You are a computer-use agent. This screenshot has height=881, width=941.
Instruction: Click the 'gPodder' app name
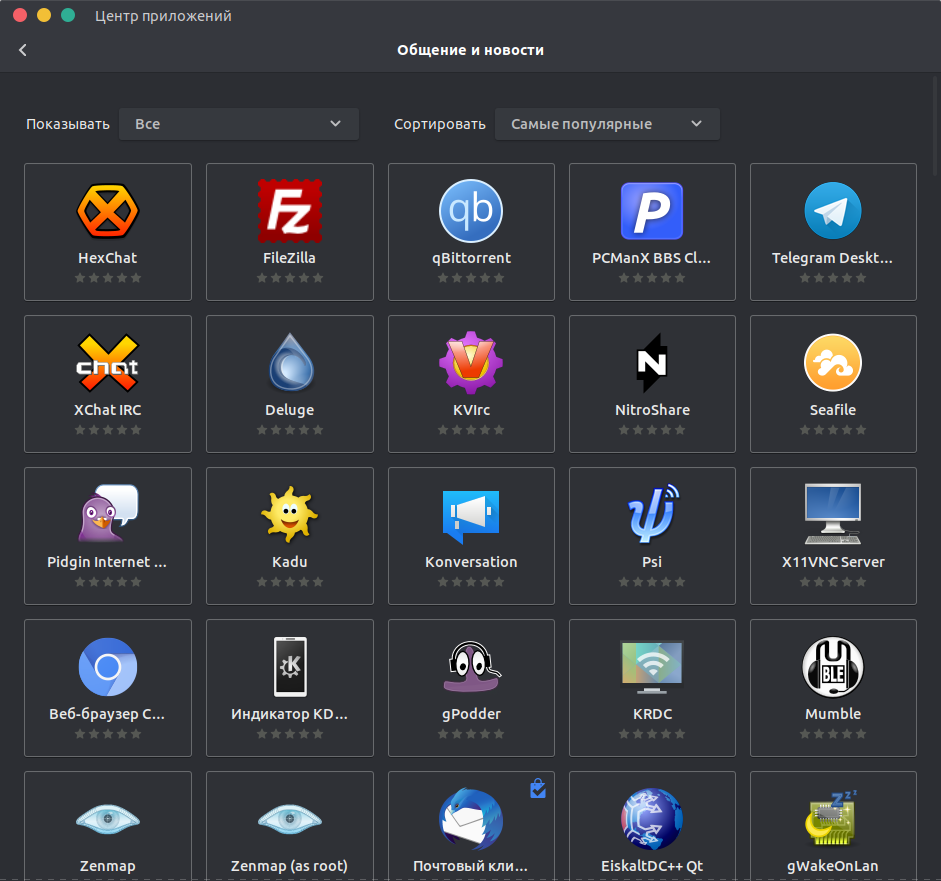click(x=471, y=714)
